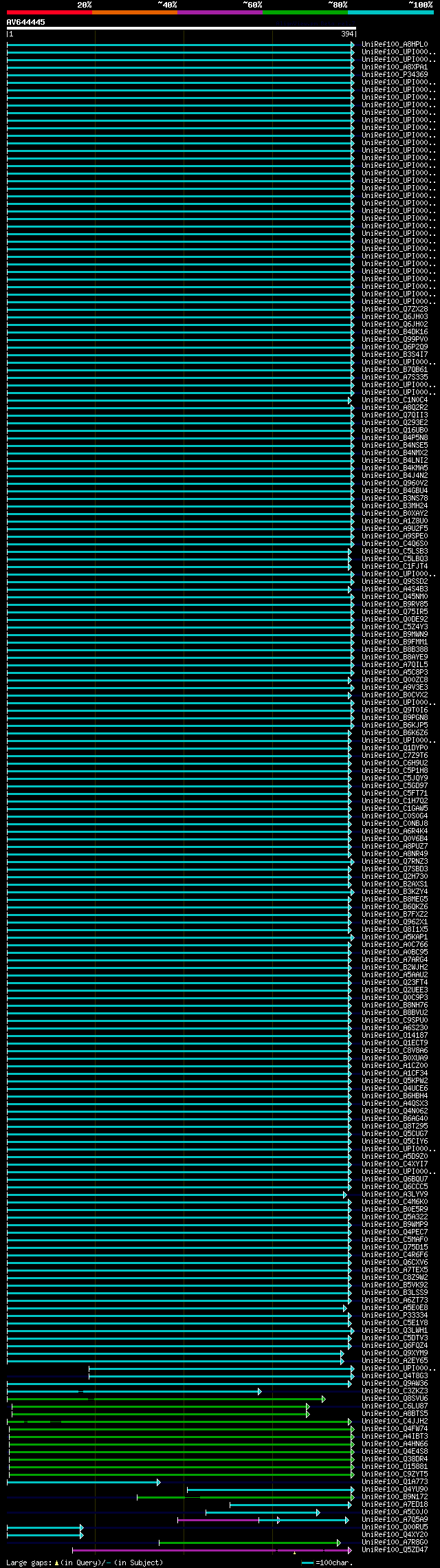Open hit UniRef100_B4DK16
This screenshot has width=440, height=1568.
395,332
